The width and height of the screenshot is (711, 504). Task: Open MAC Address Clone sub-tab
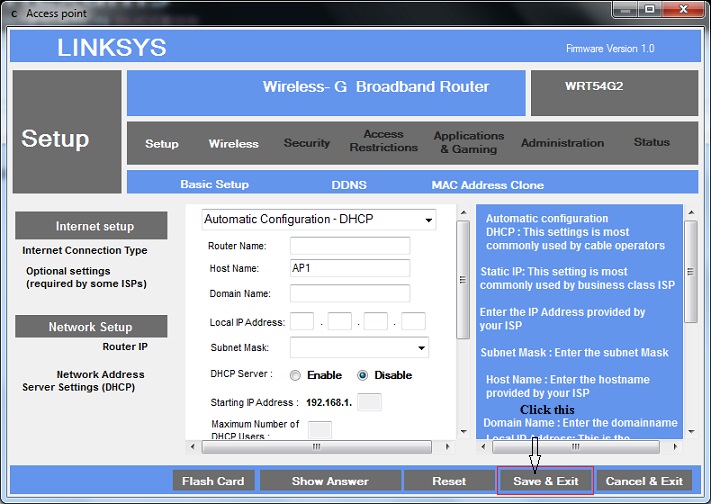tap(487, 185)
